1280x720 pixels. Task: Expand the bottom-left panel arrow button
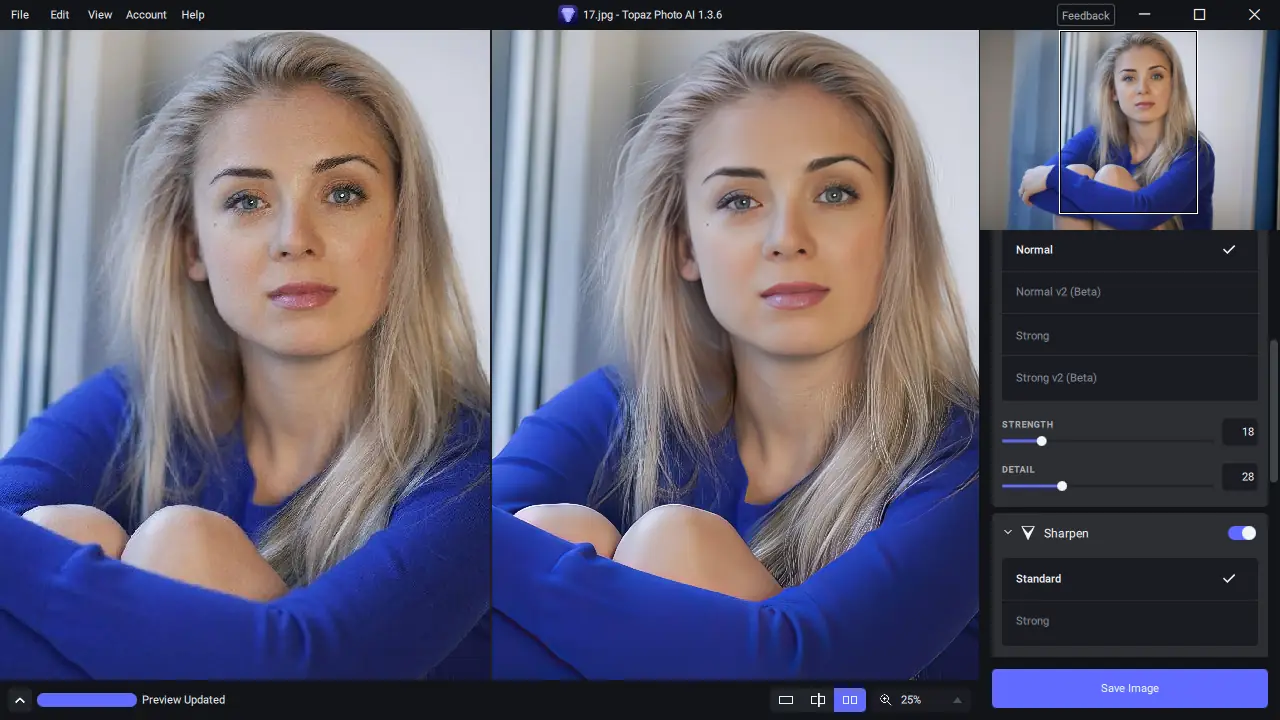click(x=19, y=700)
